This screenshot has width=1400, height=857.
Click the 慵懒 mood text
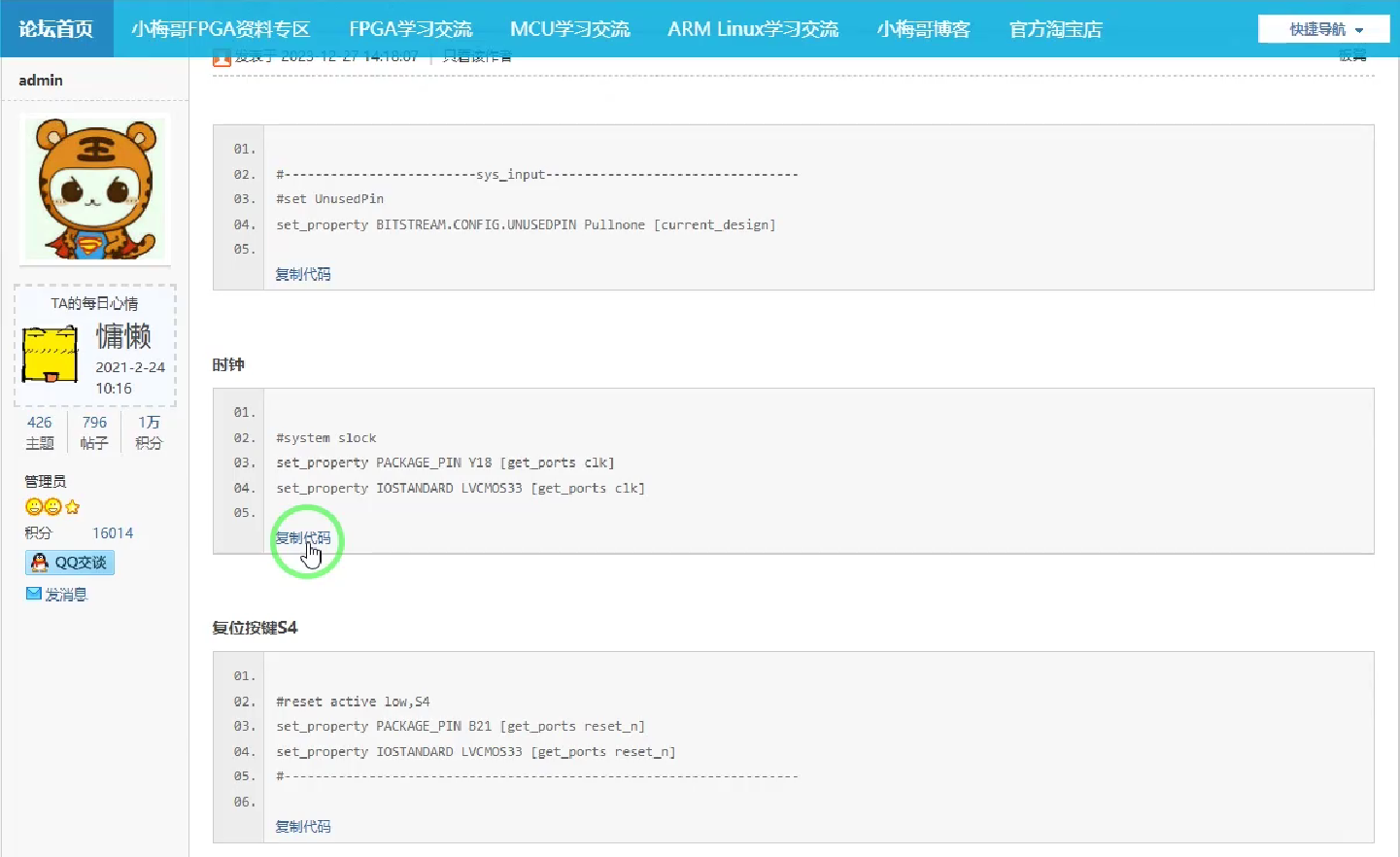tap(123, 336)
